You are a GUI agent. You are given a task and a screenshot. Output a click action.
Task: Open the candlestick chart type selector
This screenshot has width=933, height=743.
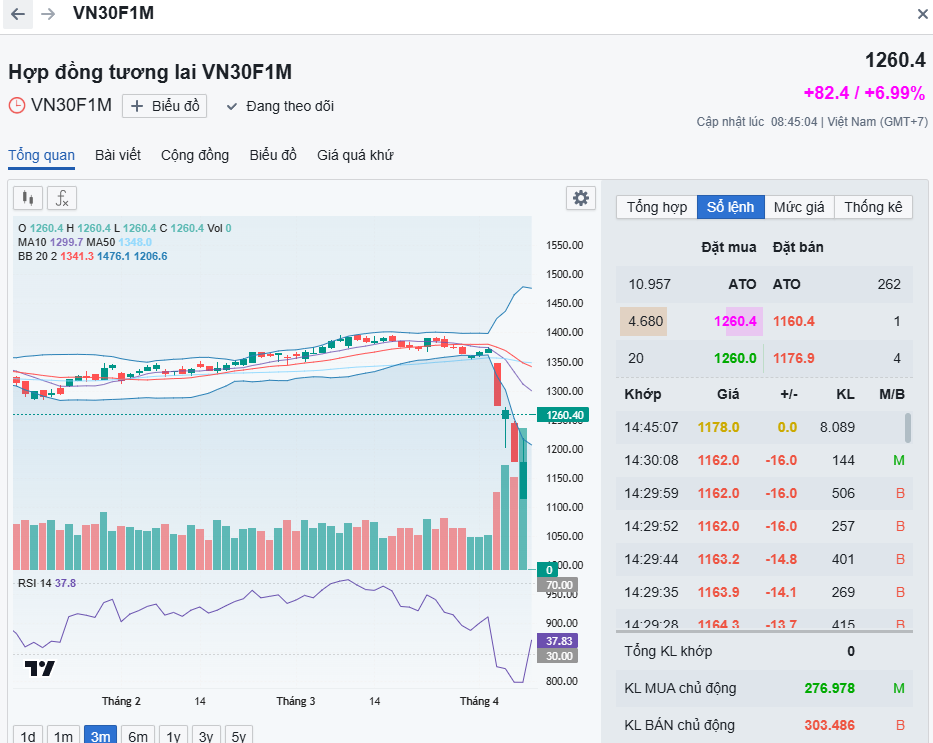[x=27, y=198]
